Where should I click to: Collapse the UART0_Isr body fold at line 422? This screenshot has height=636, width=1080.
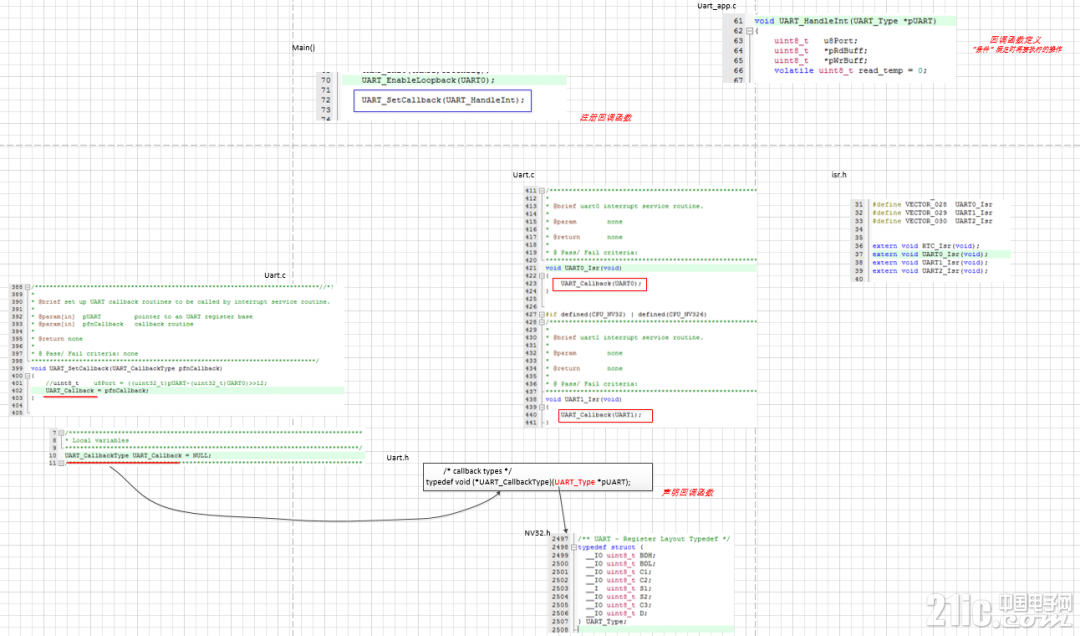(x=541, y=276)
